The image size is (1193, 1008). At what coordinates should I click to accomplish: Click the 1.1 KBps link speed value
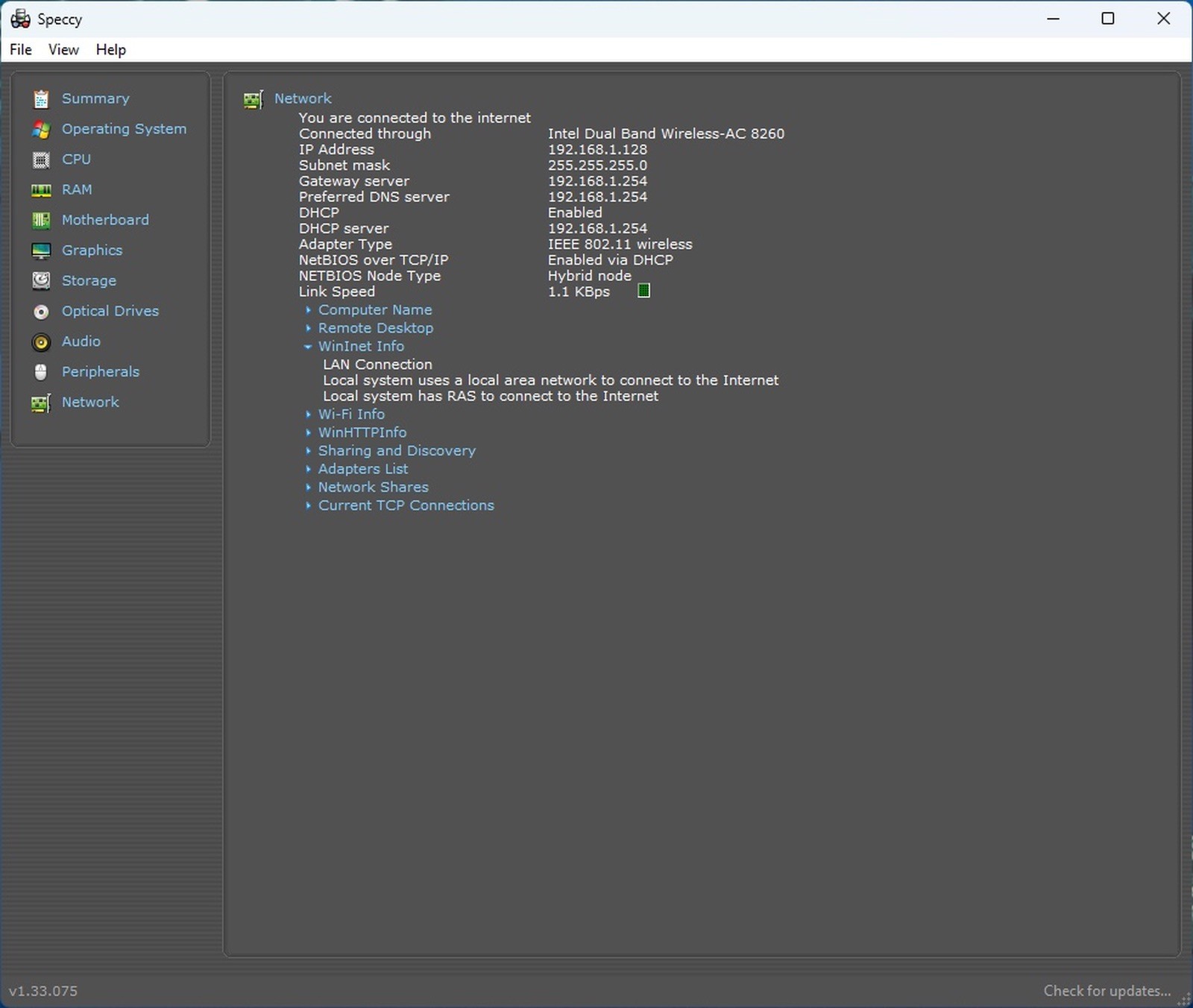click(x=579, y=292)
